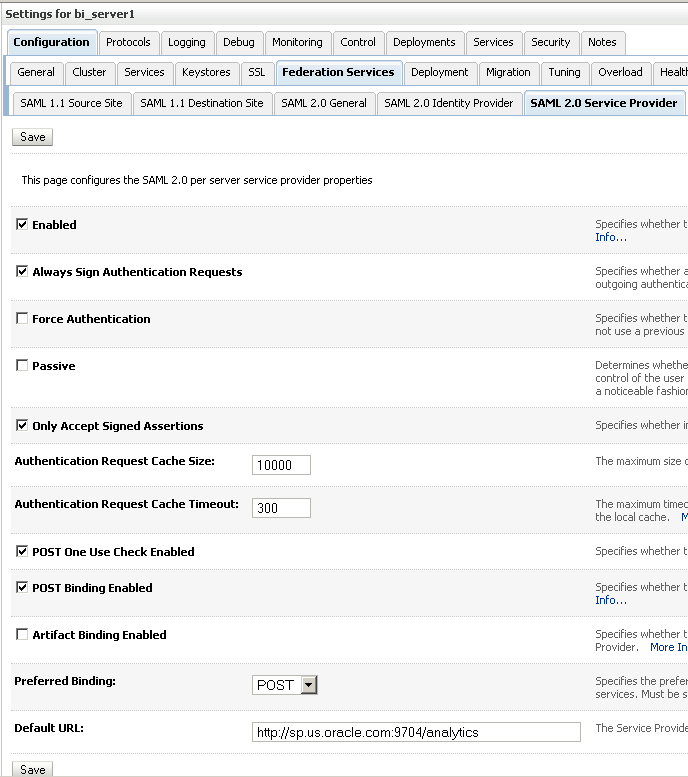Viewport: 688px width, 777px height.
Task: Open the Debug tab
Action: [x=239, y=43]
